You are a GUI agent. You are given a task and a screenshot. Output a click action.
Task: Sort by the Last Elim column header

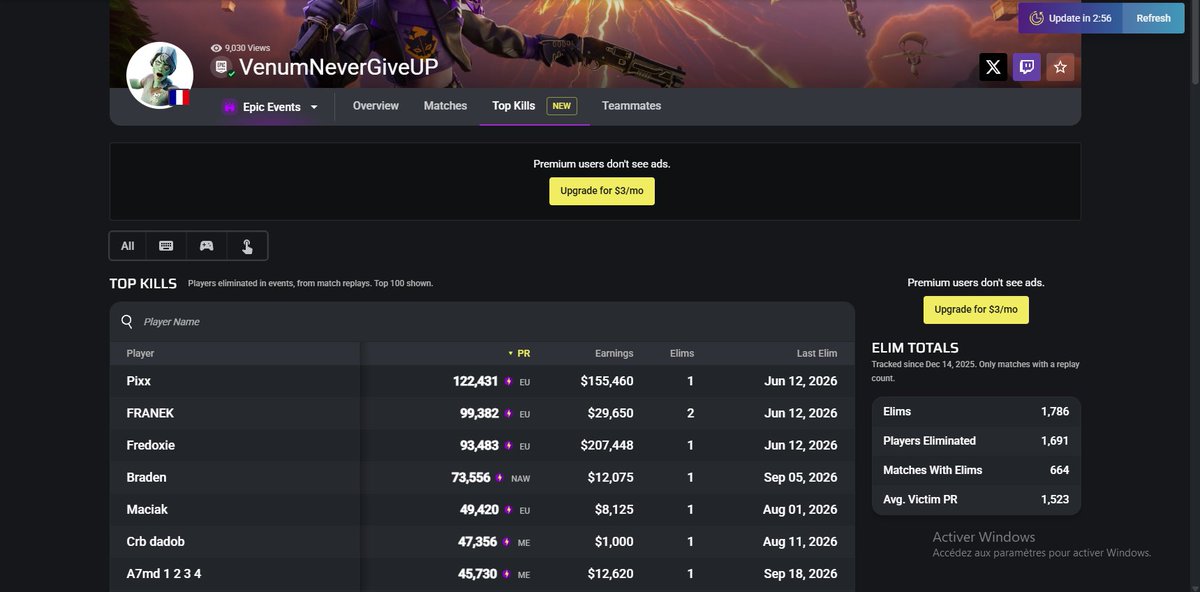(817, 353)
